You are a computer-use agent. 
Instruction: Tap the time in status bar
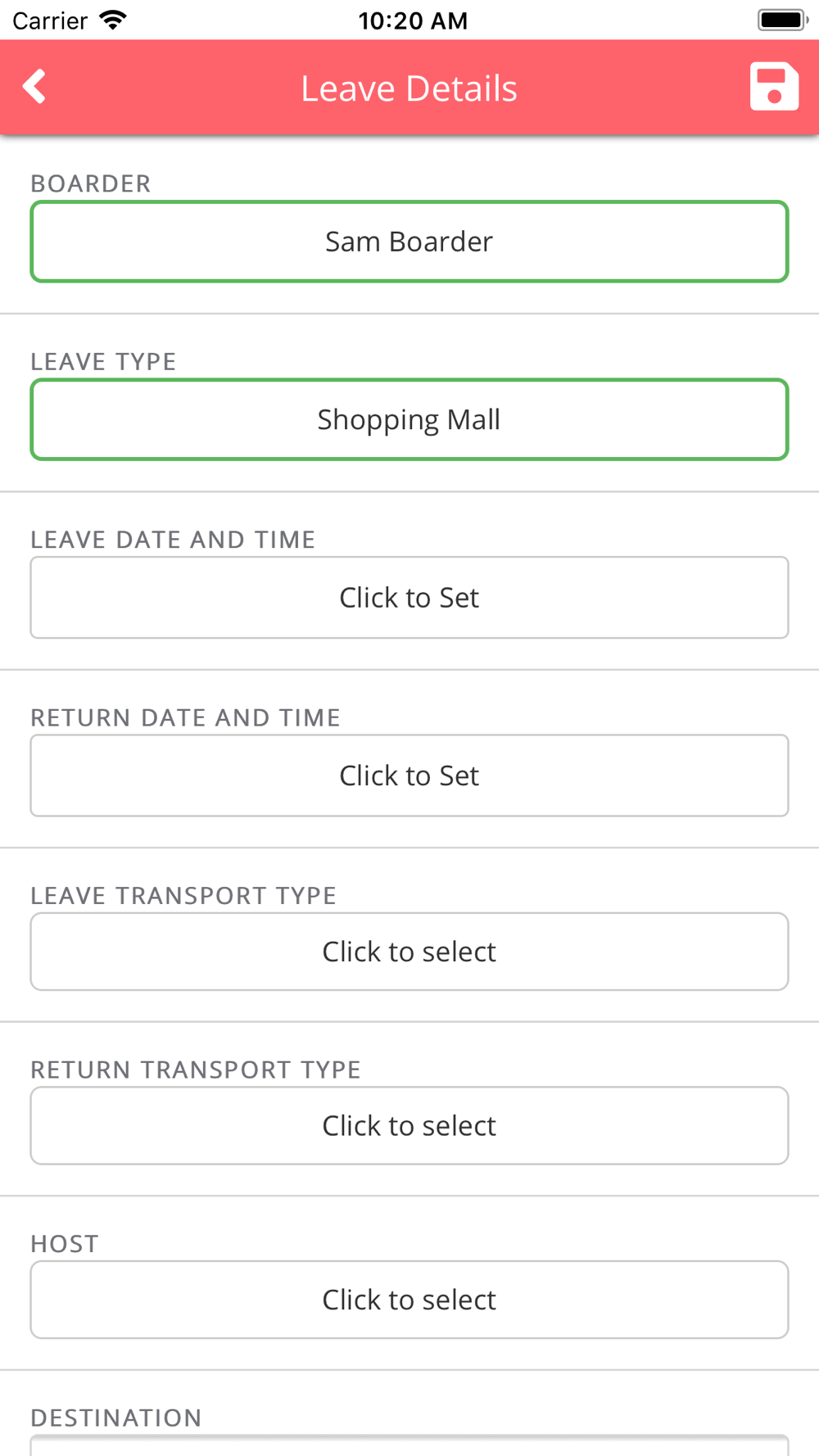pos(413,20)
